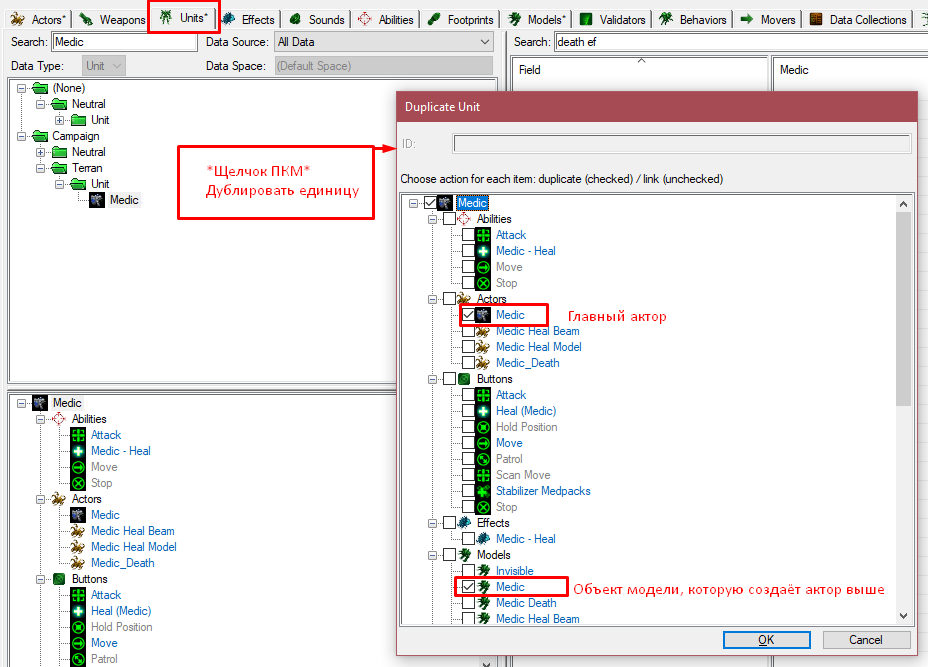Check the Abilities group checkbox
928x667 pixels.
(x=449, y=219)
